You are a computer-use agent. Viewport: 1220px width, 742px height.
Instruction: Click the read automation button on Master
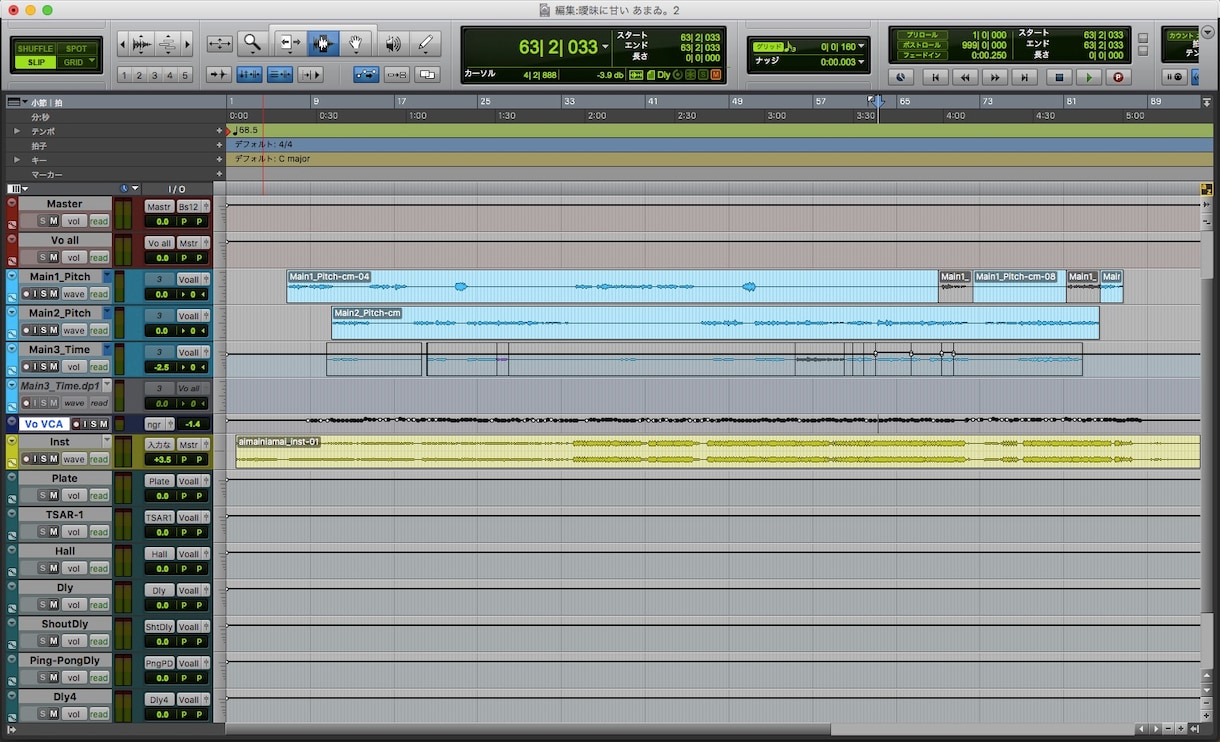[99, 221]
